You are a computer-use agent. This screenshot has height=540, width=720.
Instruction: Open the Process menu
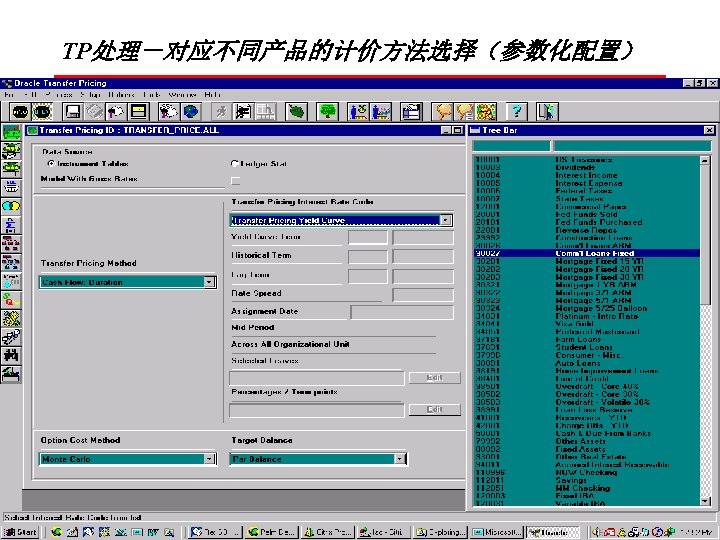[x=59, y=95]
